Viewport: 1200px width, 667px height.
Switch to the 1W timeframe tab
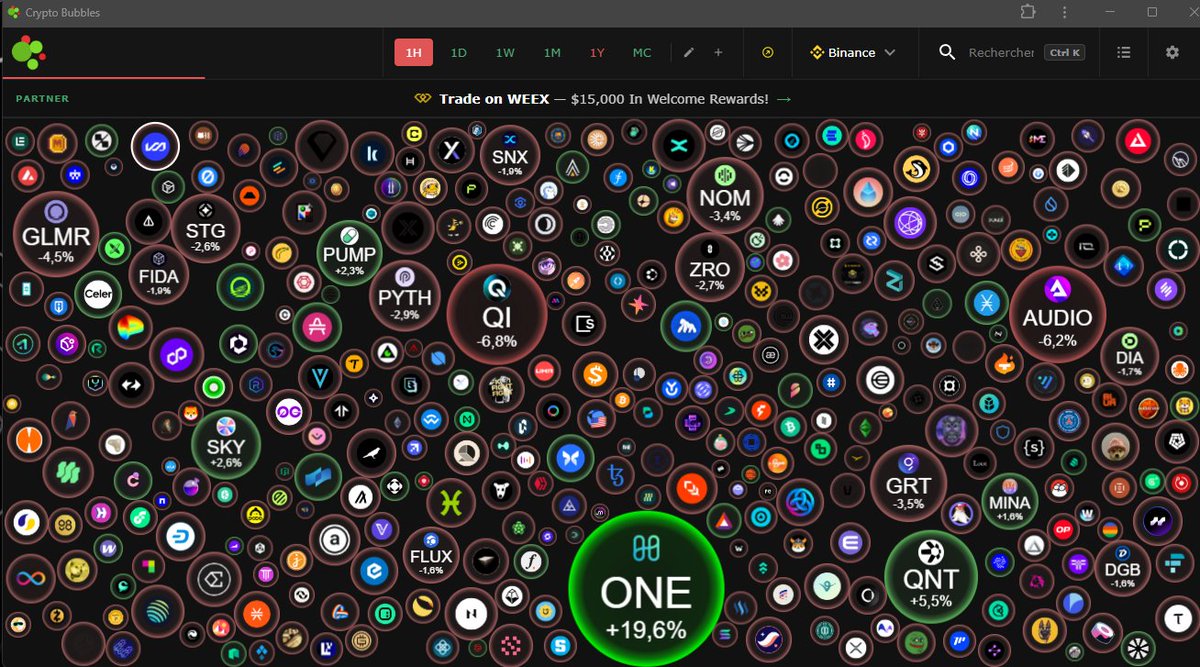click(x=505, y=53)
